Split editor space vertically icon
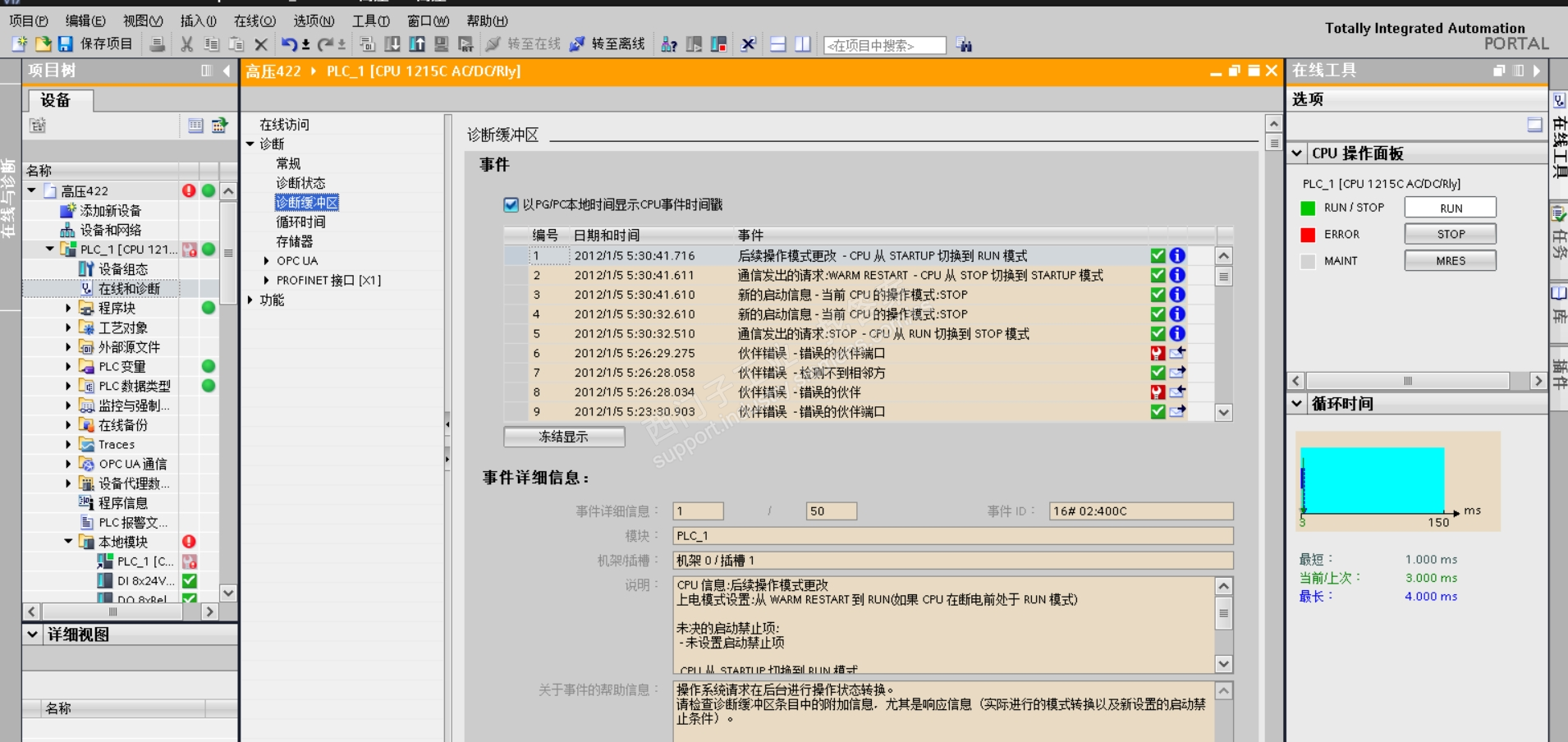The width and height of the screenshot is (1568, 742). 803,44
